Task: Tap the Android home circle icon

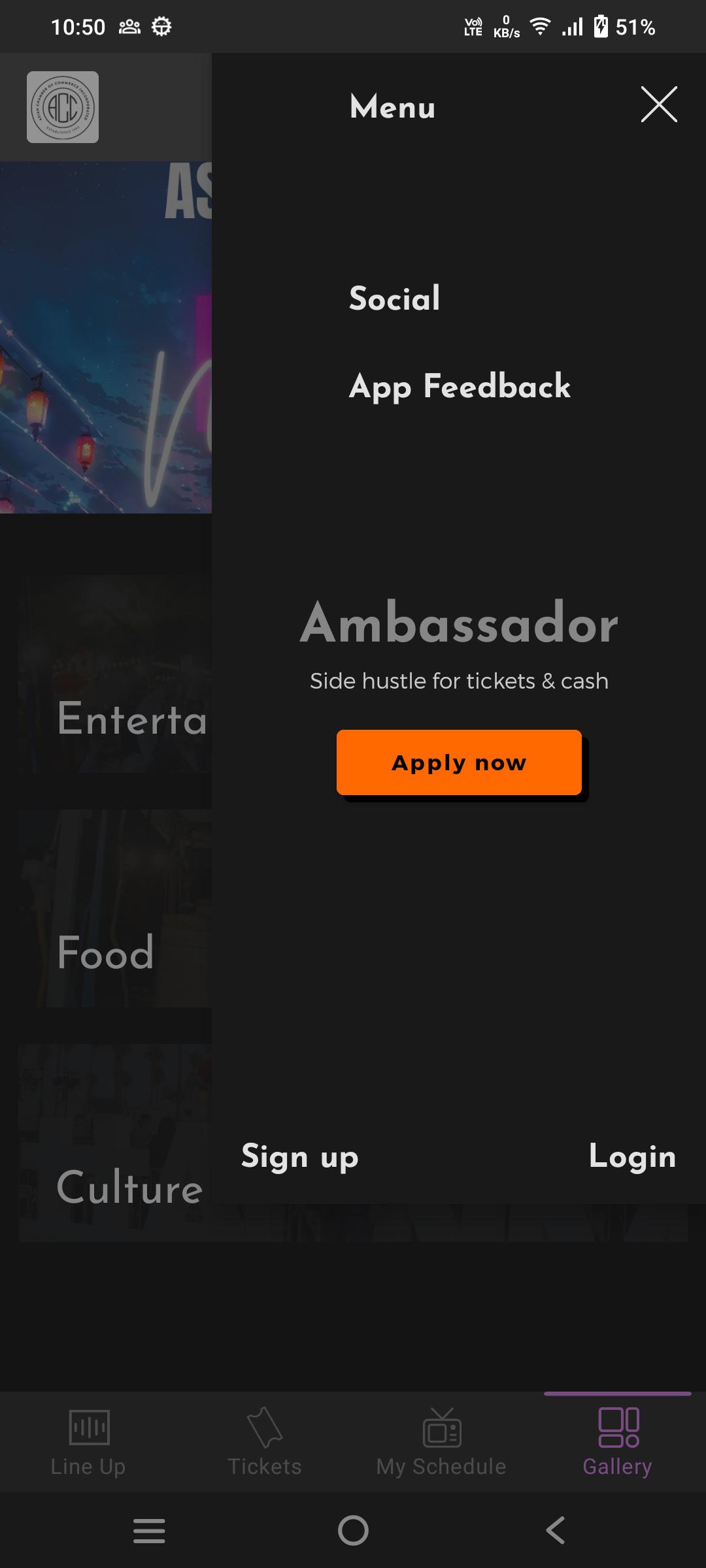Action: click(353, 1530)
